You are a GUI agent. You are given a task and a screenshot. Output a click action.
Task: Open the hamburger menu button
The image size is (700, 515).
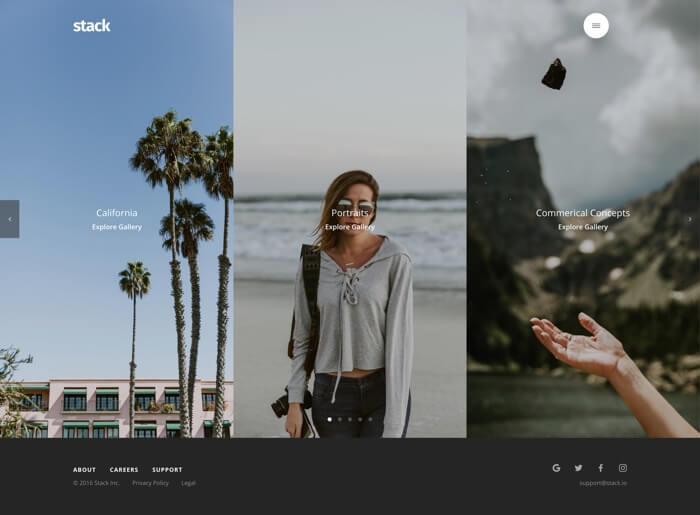pyautogui.click(x=596, y=26)
